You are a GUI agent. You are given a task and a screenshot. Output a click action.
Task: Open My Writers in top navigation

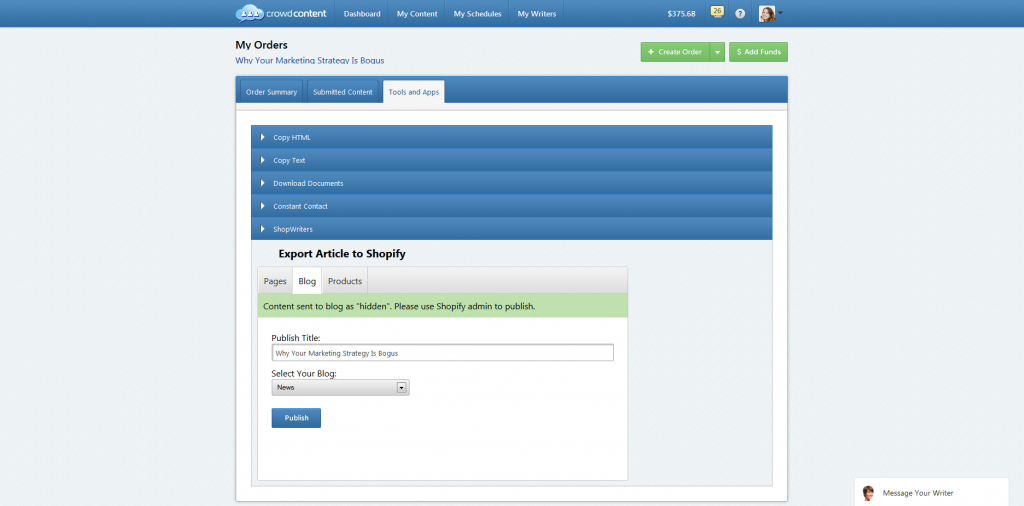coord(537,14)
